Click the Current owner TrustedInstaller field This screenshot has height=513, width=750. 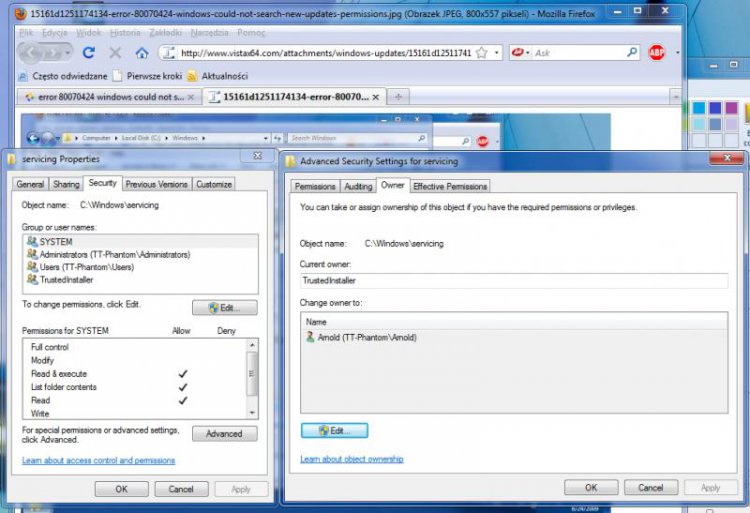pyautogui.click(x=514, y=281)
